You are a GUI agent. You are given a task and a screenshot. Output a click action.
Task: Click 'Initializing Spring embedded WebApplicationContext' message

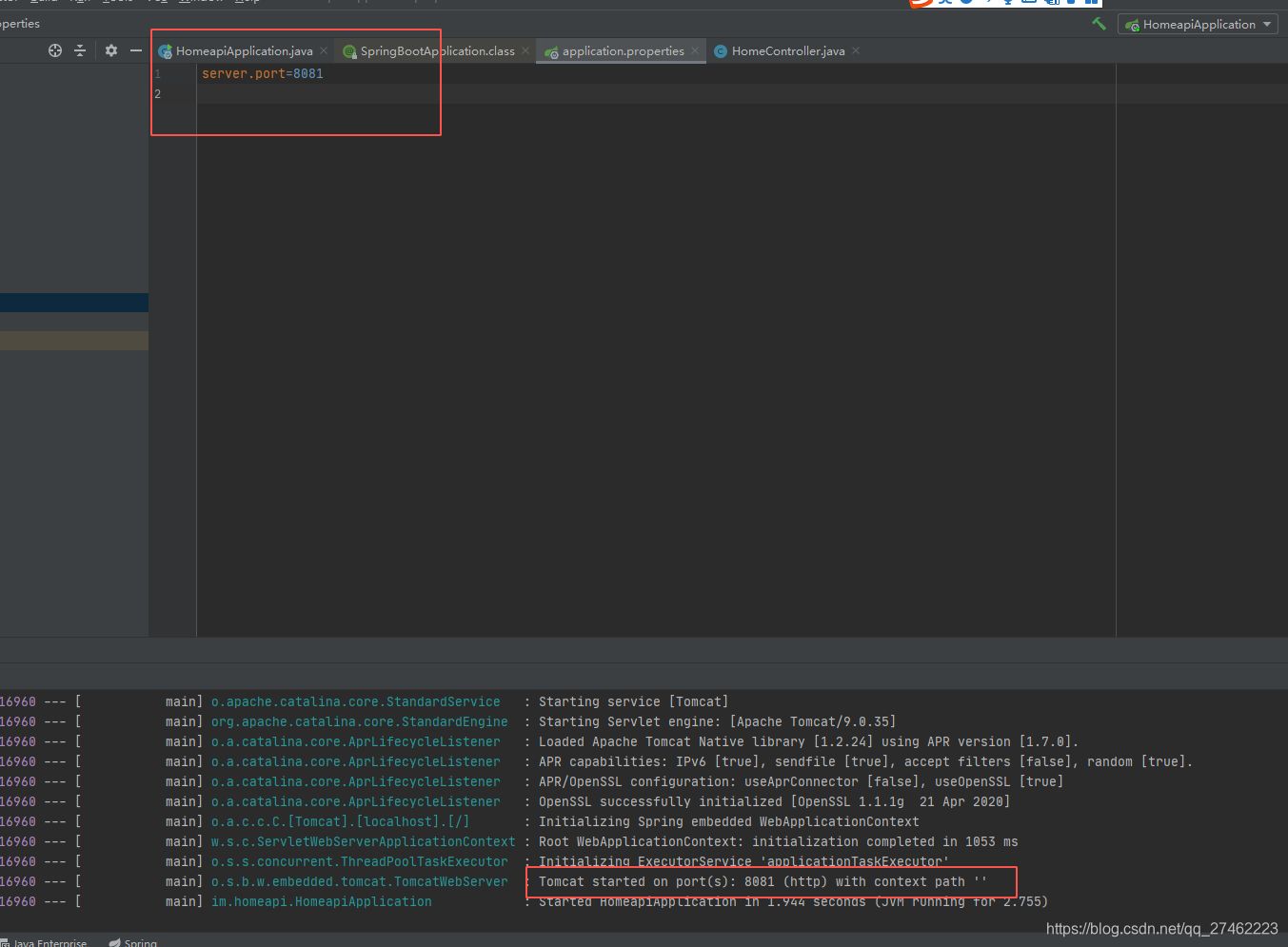[728, 822]
